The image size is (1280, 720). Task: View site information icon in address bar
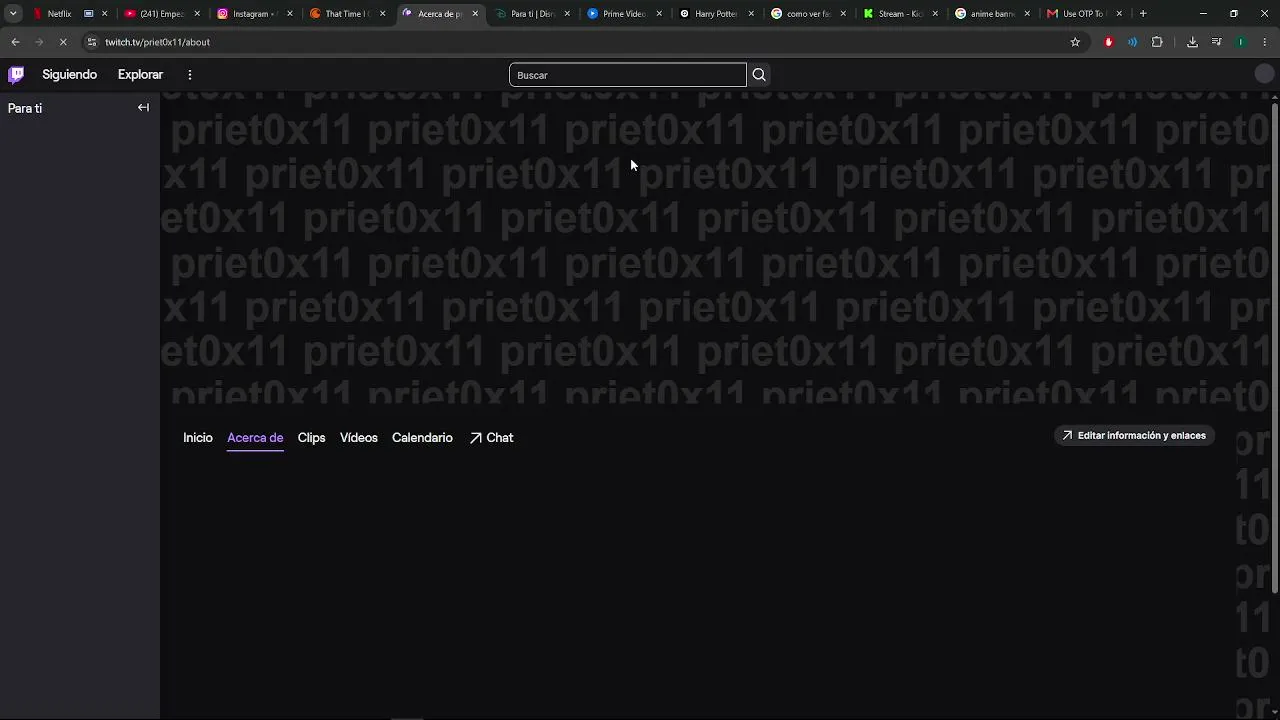(92, 42)
